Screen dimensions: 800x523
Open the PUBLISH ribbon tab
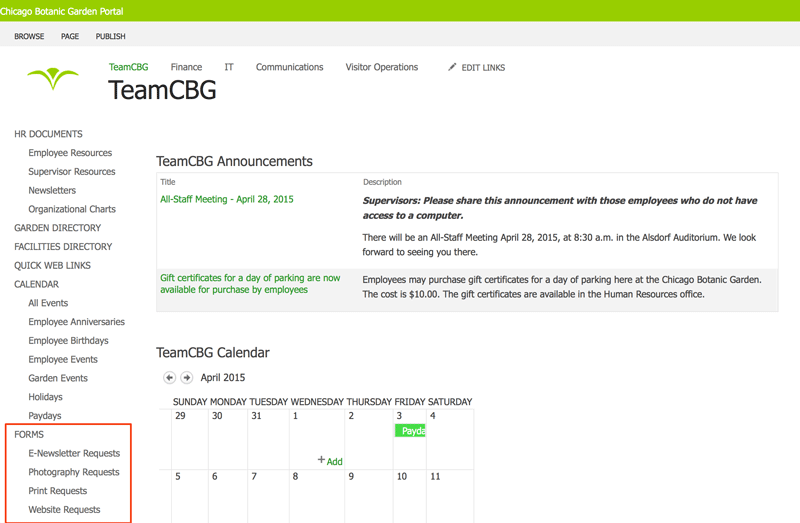110,36
